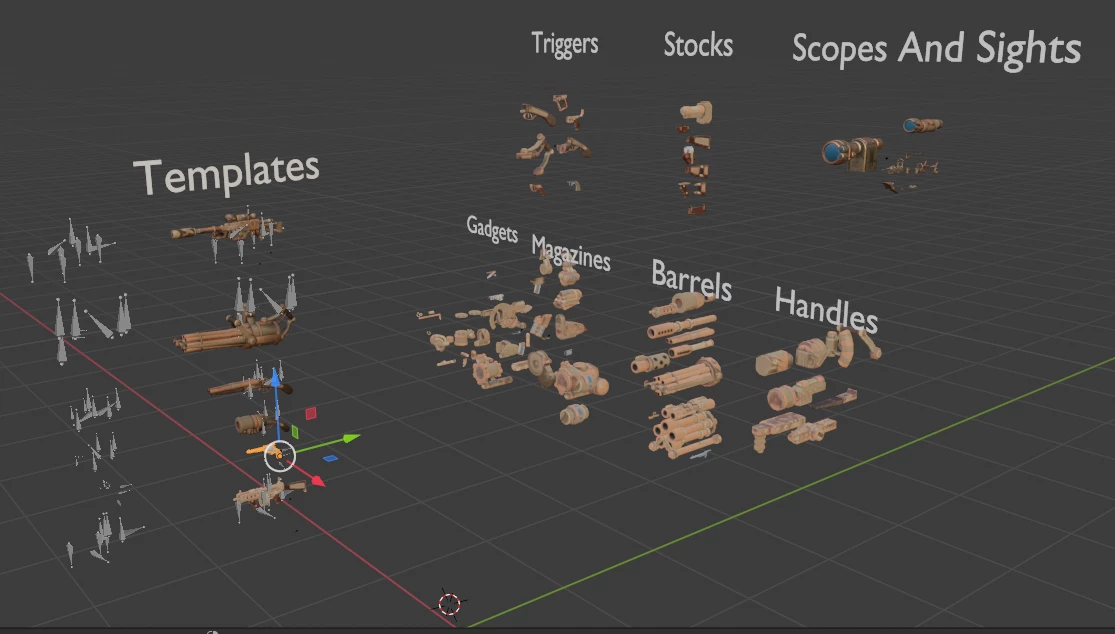Select the "Barrels" text label
This screenshot has height=634, width=1115.
coord(691,280)
